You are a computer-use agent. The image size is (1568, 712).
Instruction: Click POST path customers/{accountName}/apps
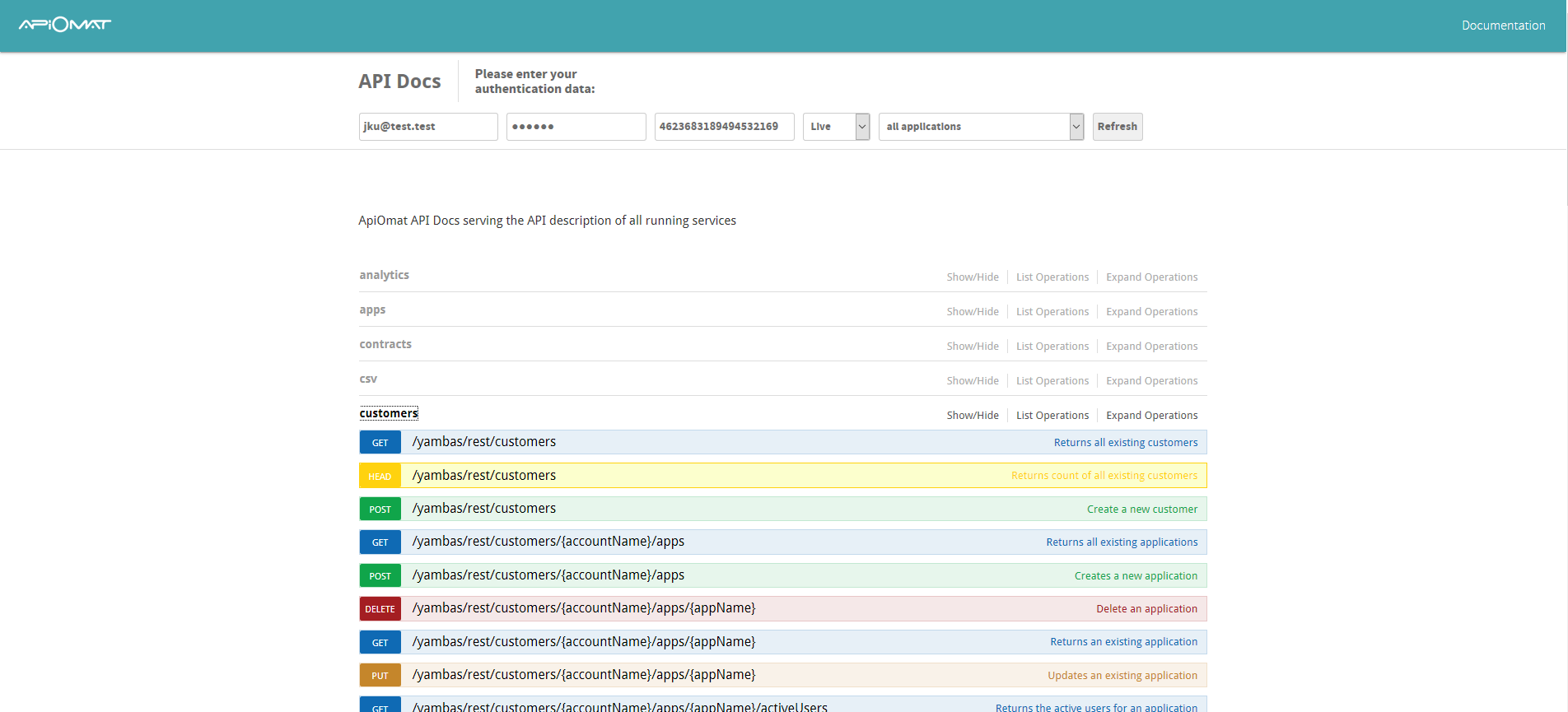click(548, 575)
